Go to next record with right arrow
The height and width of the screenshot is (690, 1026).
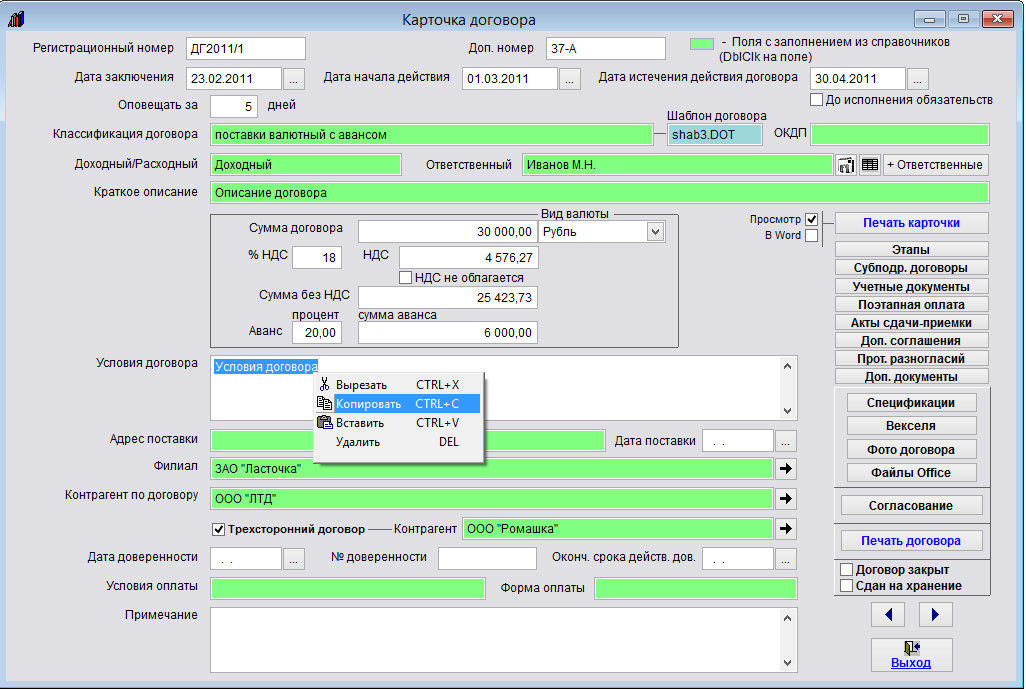[935, 613]
